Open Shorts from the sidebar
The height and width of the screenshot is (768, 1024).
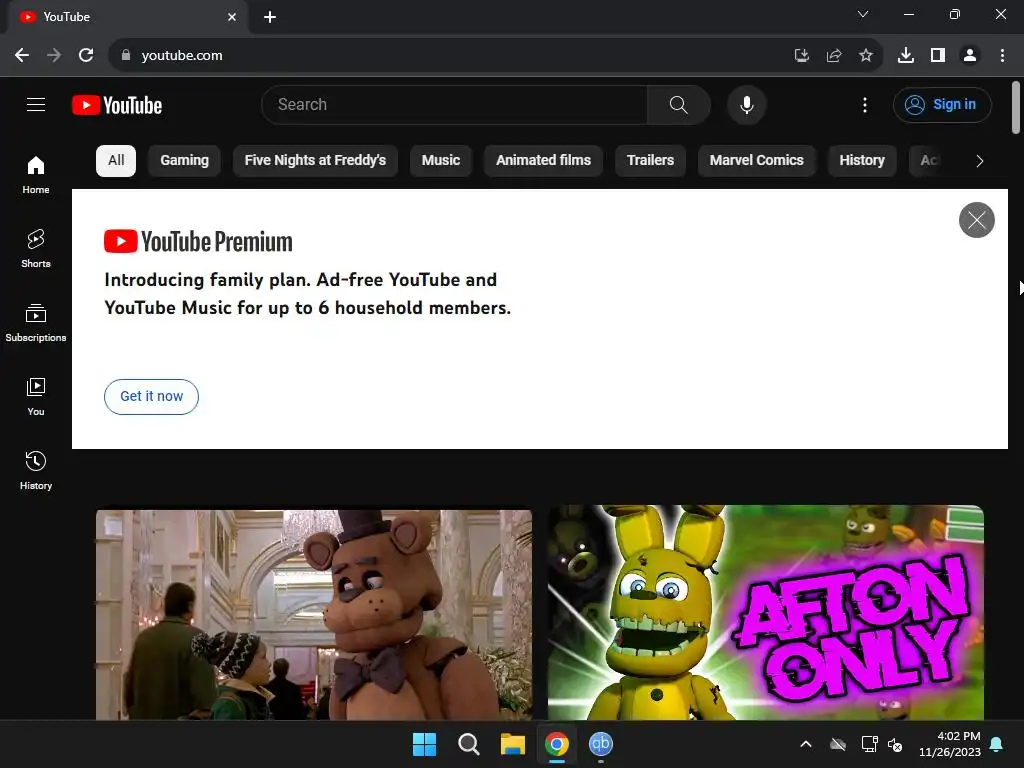[x=36, y=248]
